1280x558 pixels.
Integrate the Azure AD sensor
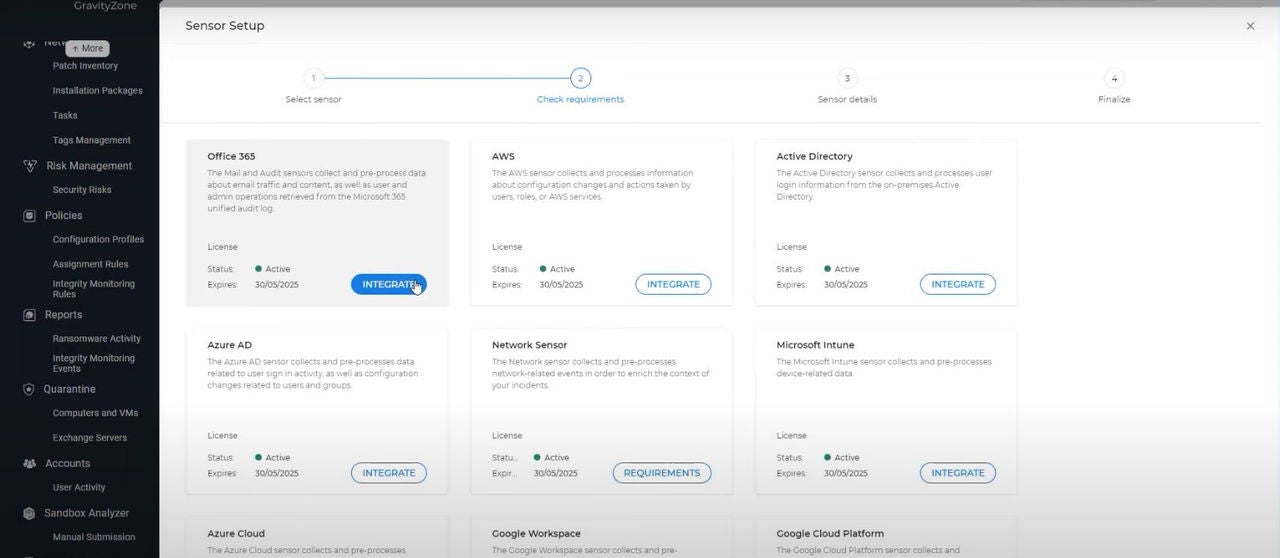[x=389, y=473]
